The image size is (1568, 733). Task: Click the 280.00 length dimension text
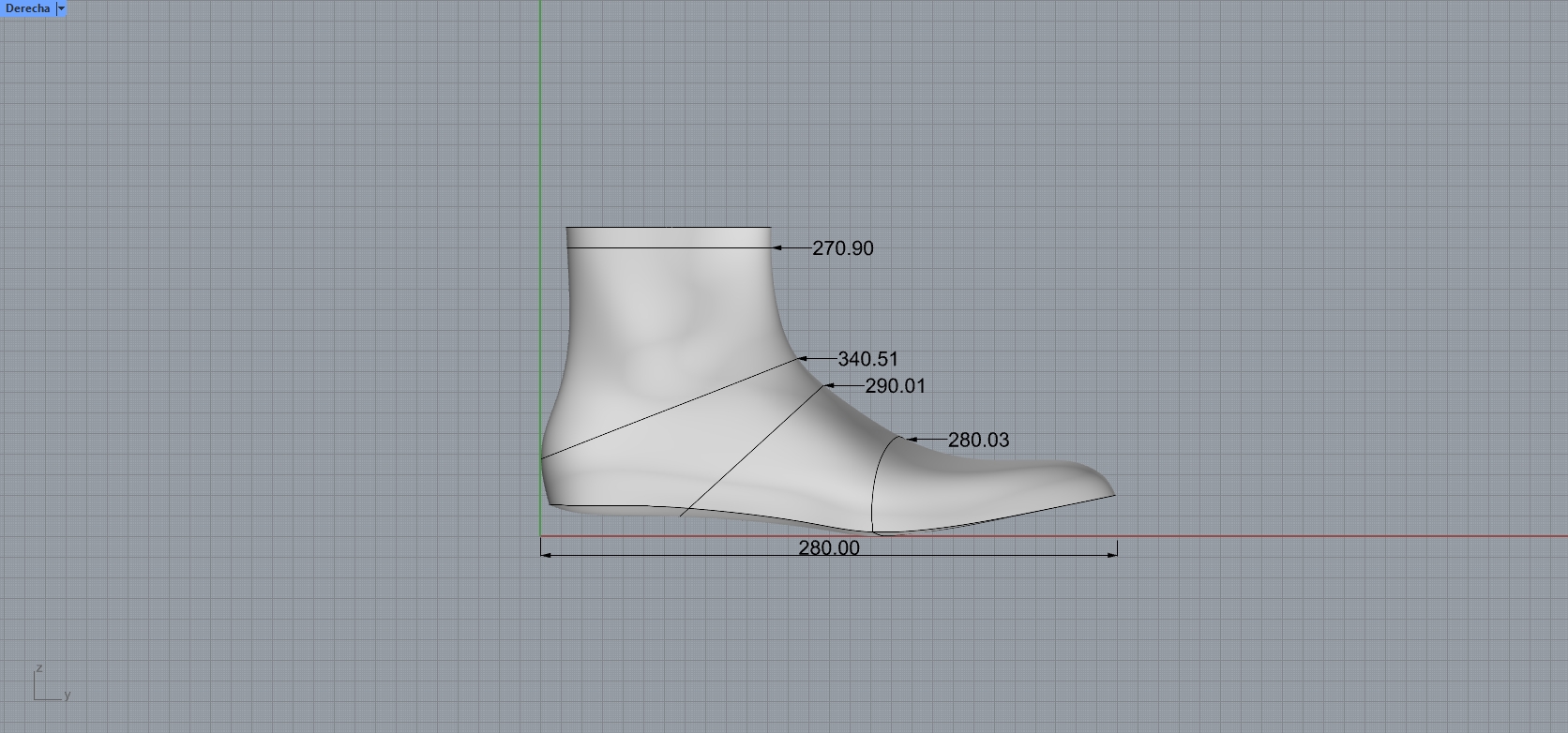coord(828,548)
